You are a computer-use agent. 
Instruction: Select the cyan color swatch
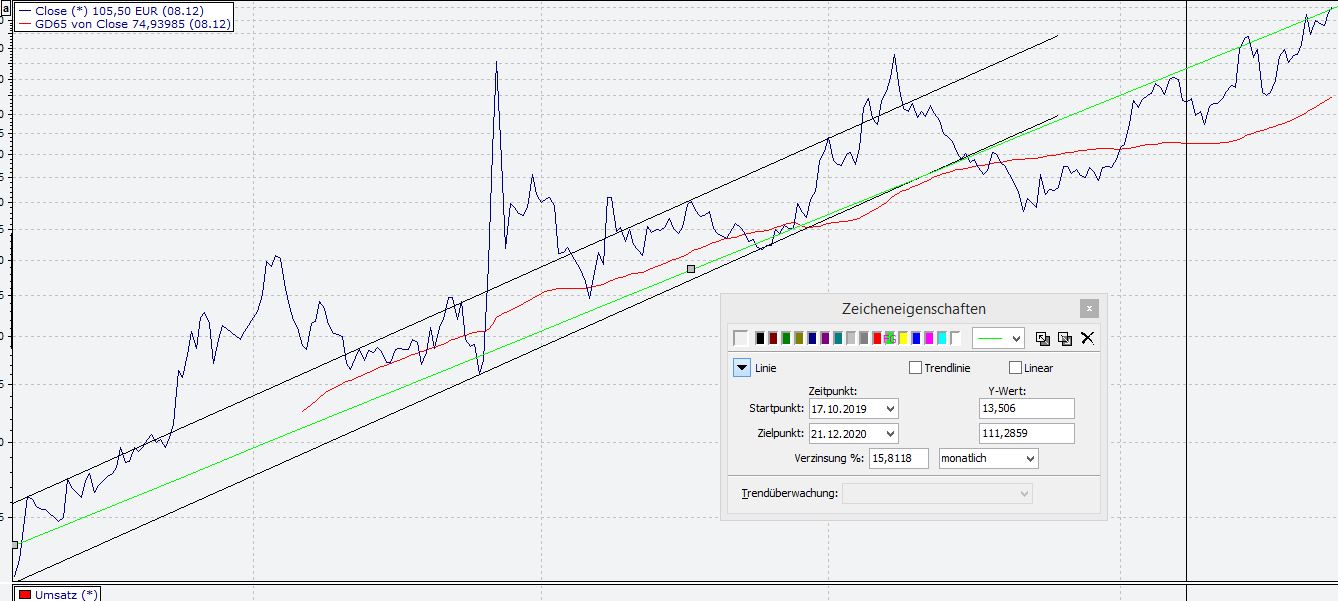coord(941,338)
